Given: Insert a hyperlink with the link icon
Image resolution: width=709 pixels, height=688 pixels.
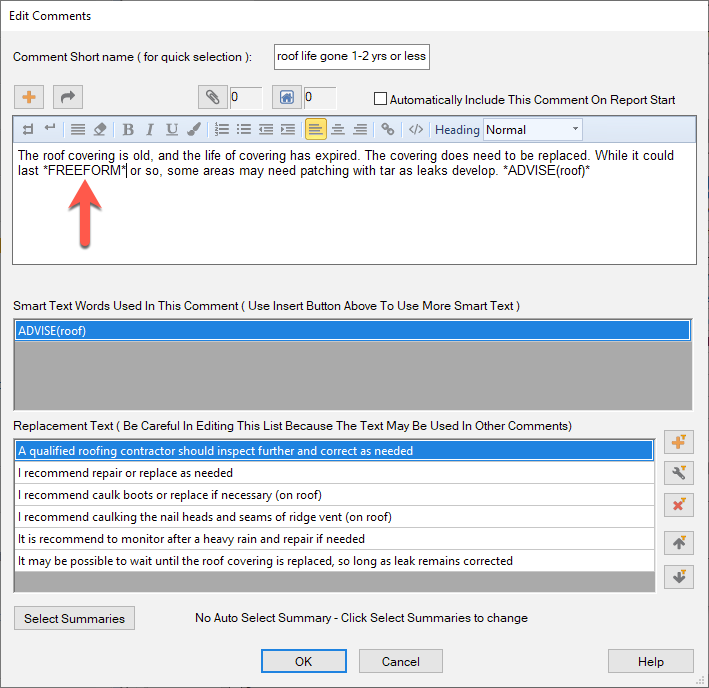Looking at the screenshot, I should [x=388, y=129].
